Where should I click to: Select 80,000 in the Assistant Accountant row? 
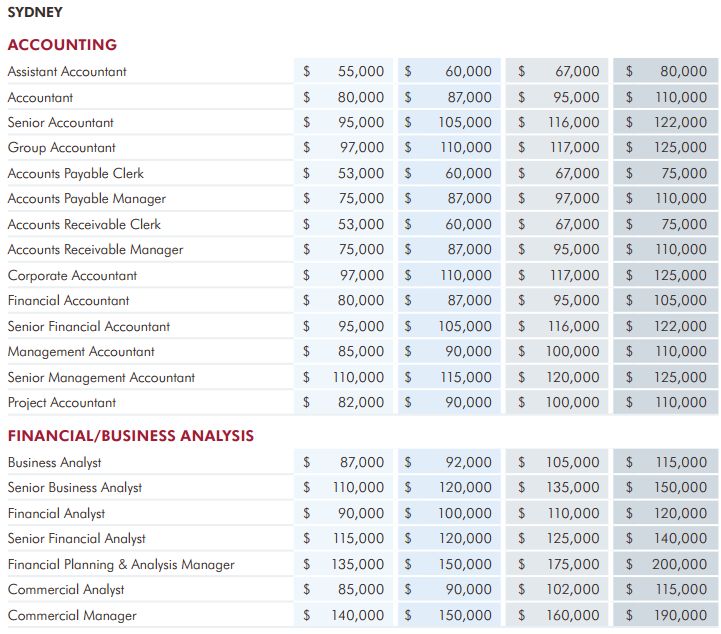pyautogui.click(x=684, y=71)
